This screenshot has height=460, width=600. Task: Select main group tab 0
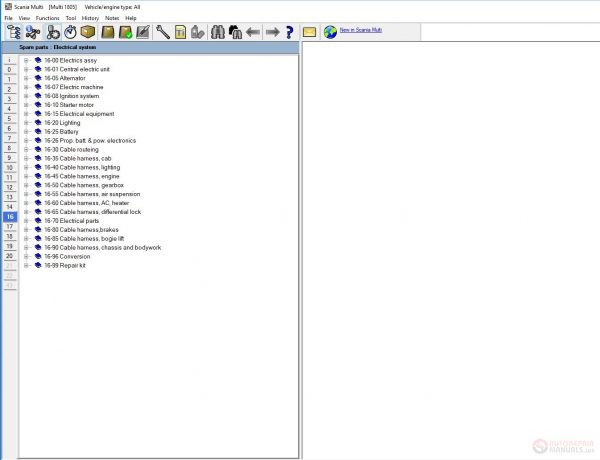pyautogui.click(x=10, y=70)
